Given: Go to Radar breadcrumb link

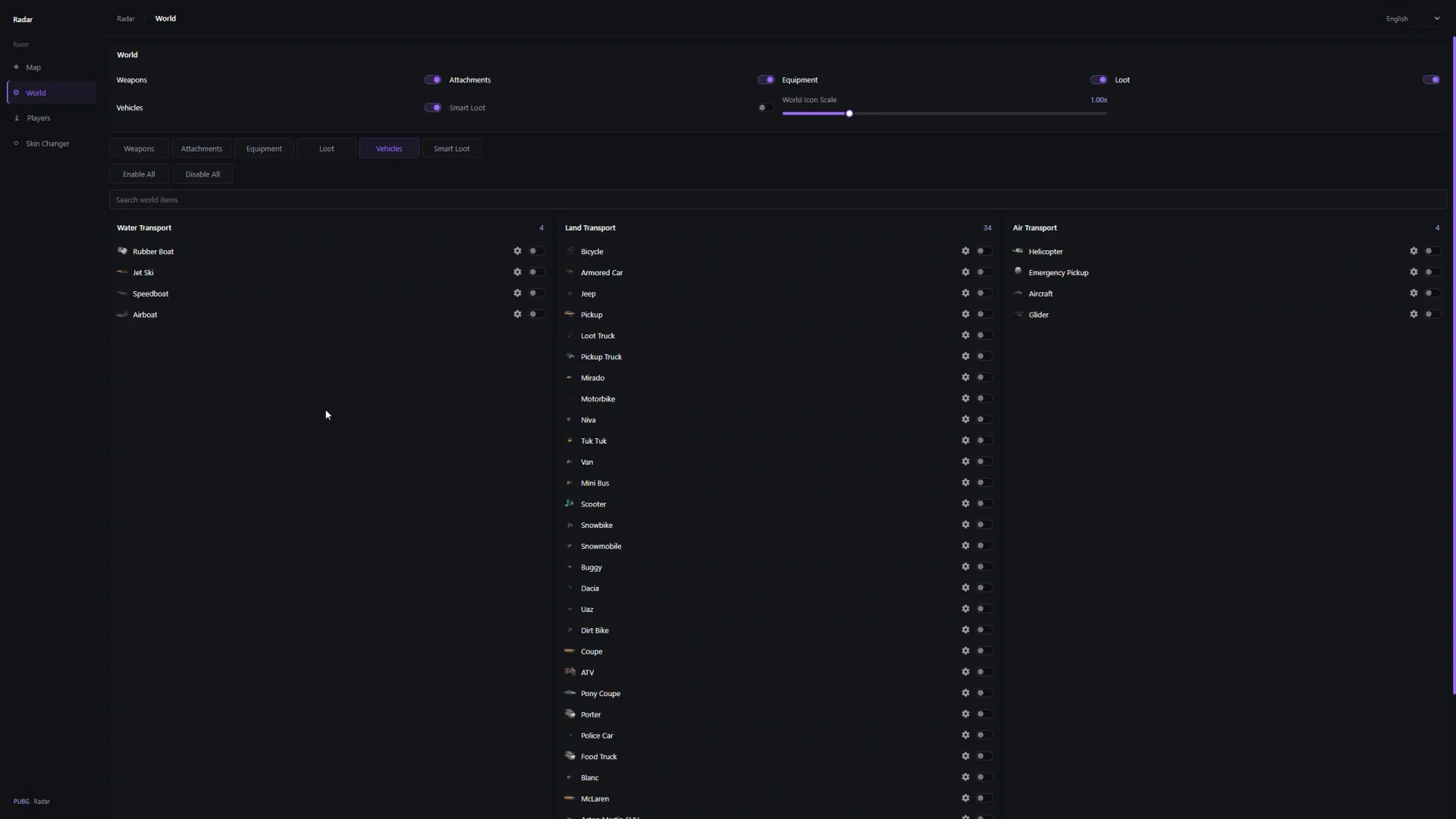Looking at the screenshot, I should point(126,19).
